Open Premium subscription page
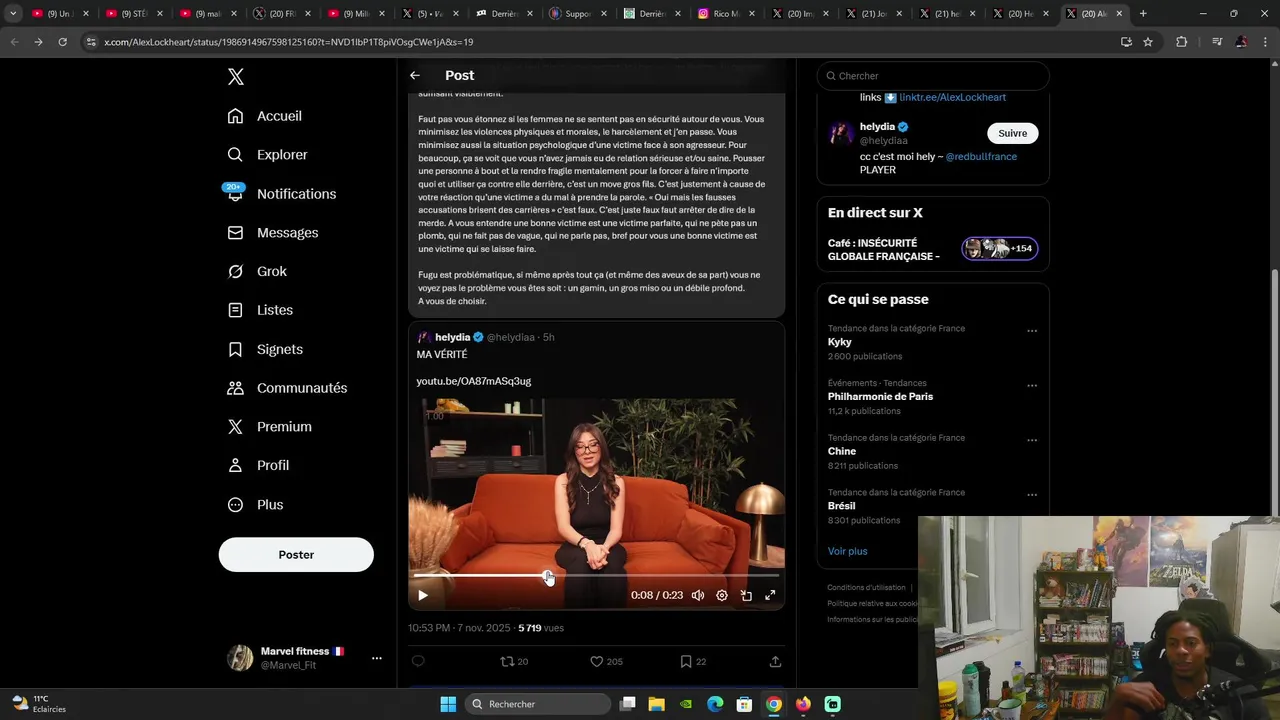Screen dimensions: 1280x720 tap(270, 427)
